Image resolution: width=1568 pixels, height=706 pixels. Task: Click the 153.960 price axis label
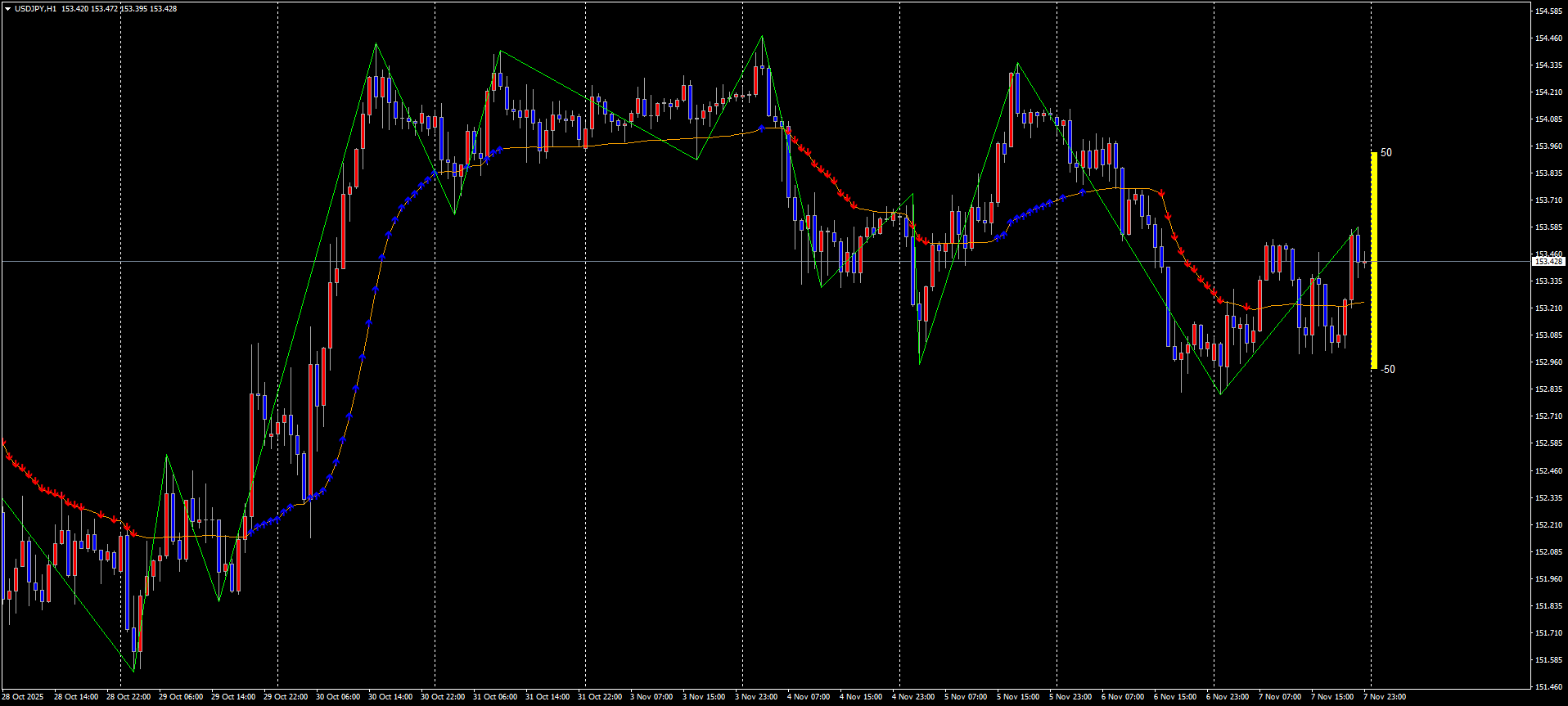[1549, 146]
